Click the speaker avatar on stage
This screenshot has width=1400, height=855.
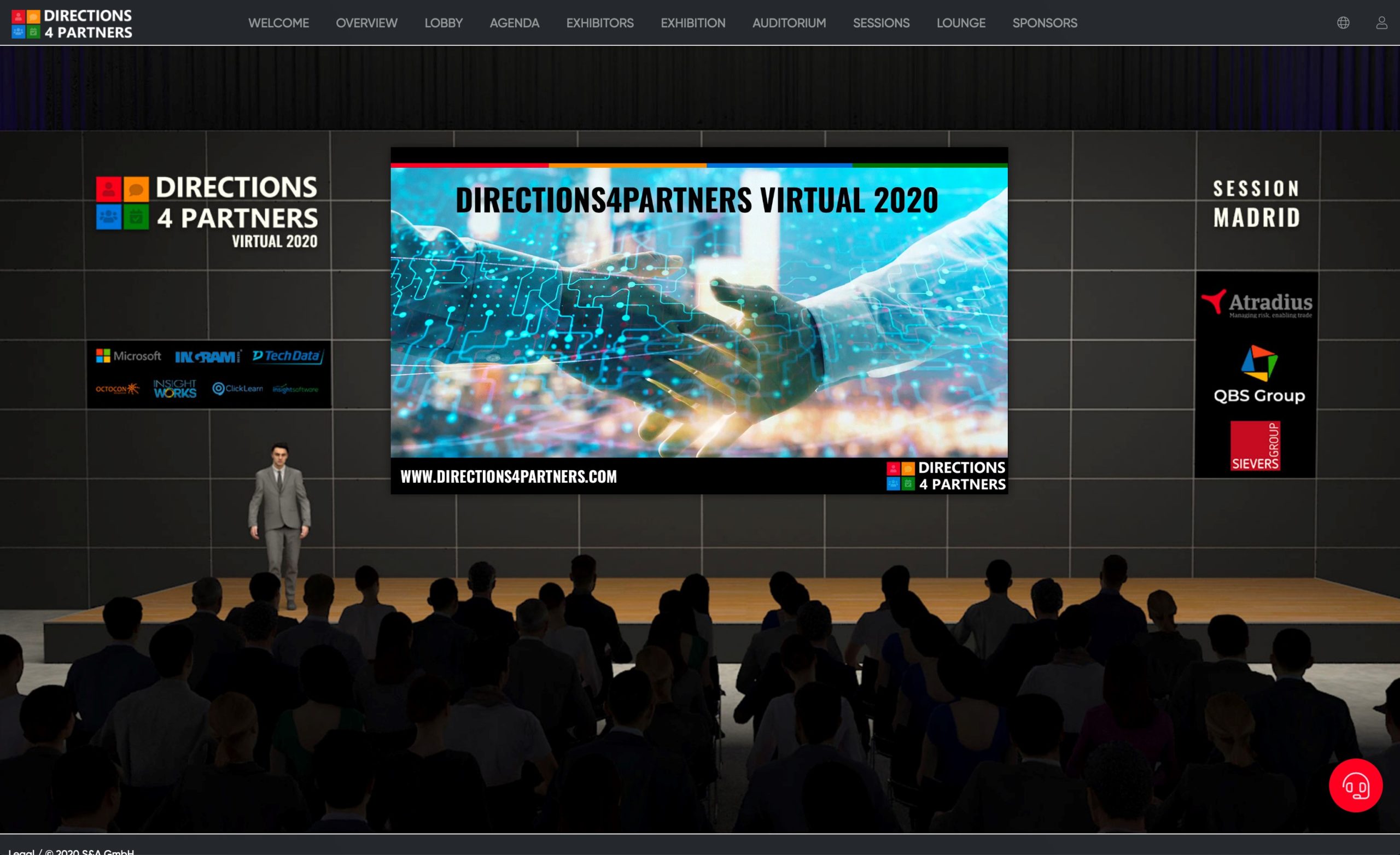tap(279, 525)
